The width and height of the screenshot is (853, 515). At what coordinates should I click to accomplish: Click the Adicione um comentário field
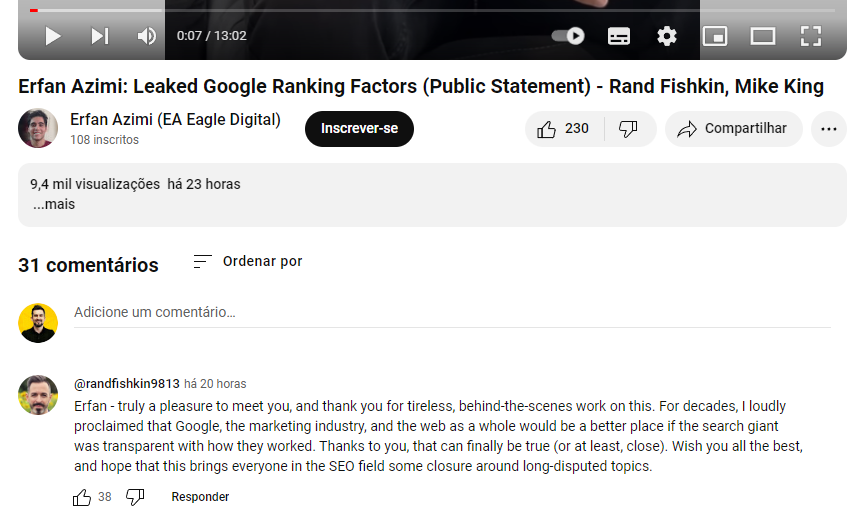coord(452,312)
